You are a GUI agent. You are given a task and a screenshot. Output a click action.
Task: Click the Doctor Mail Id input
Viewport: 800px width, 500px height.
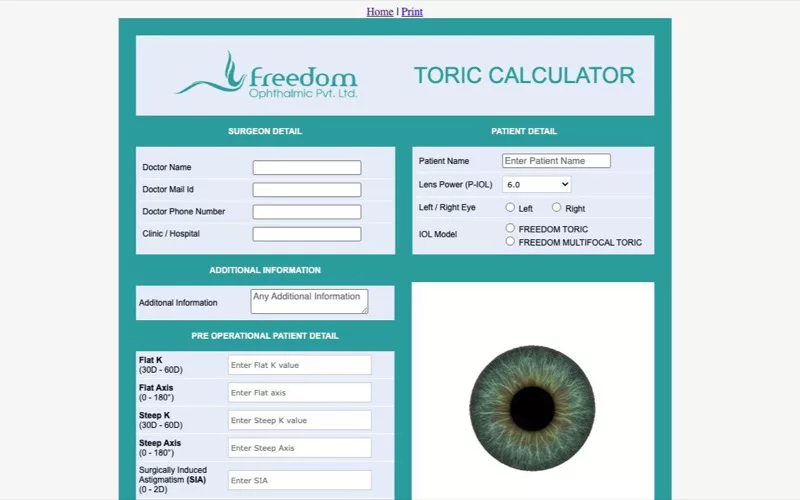coord(307,190)
